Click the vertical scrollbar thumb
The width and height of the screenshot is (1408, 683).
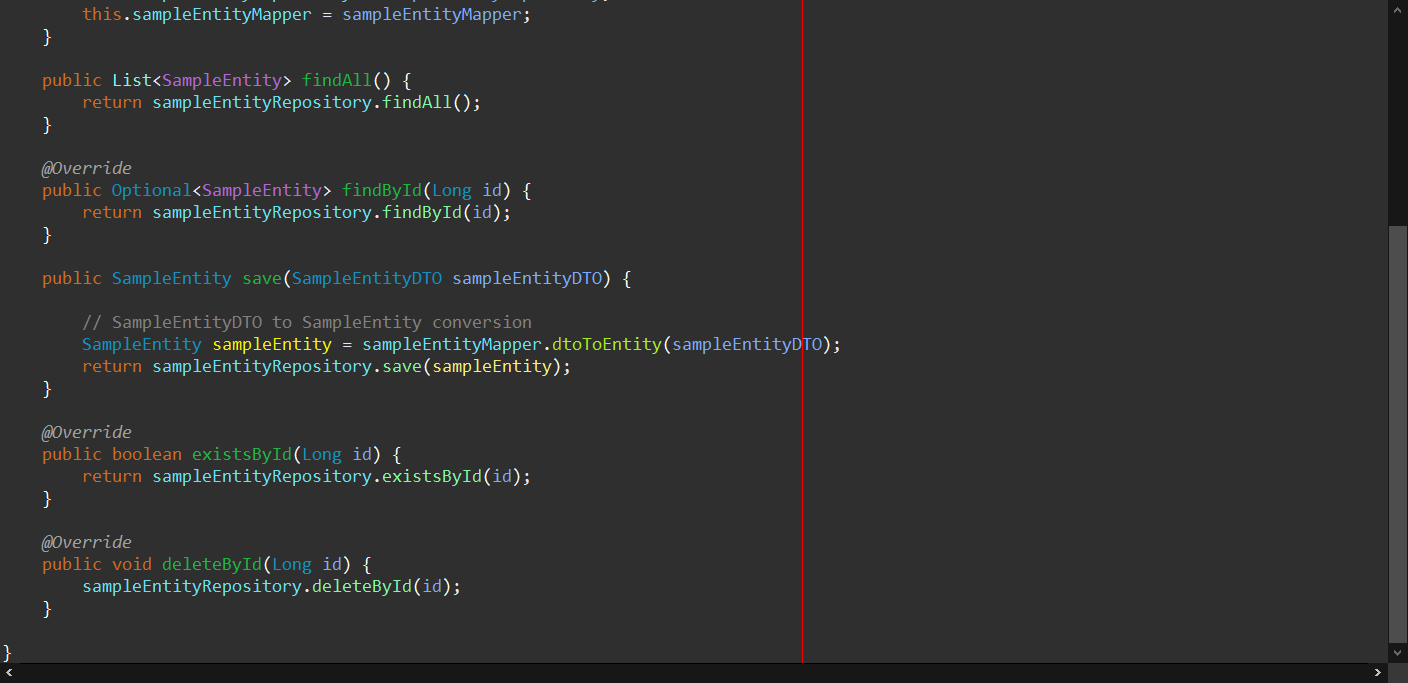pos(1398,434)
